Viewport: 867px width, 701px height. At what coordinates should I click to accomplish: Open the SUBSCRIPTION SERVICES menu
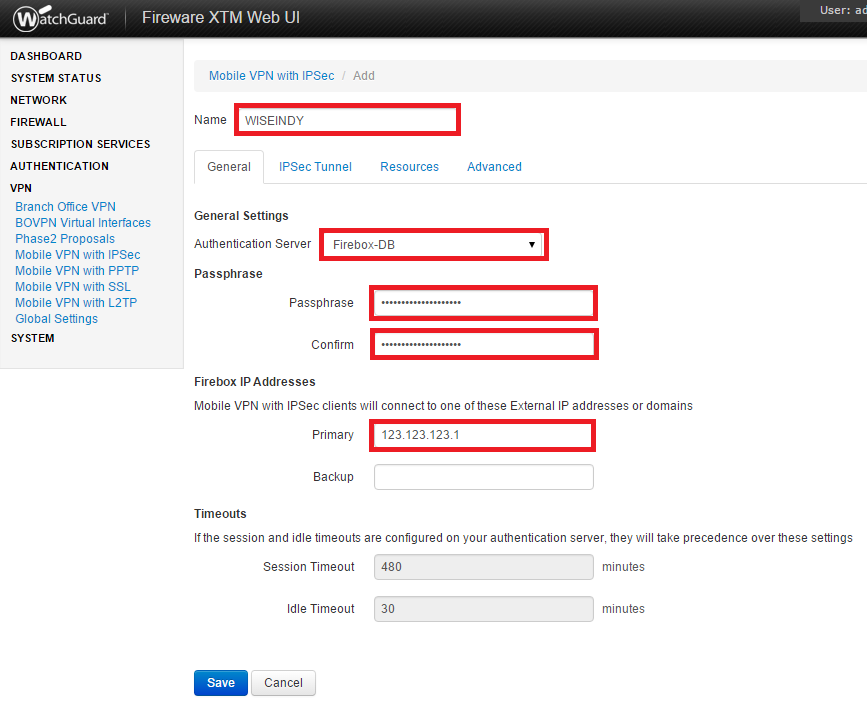pos(80,144)
